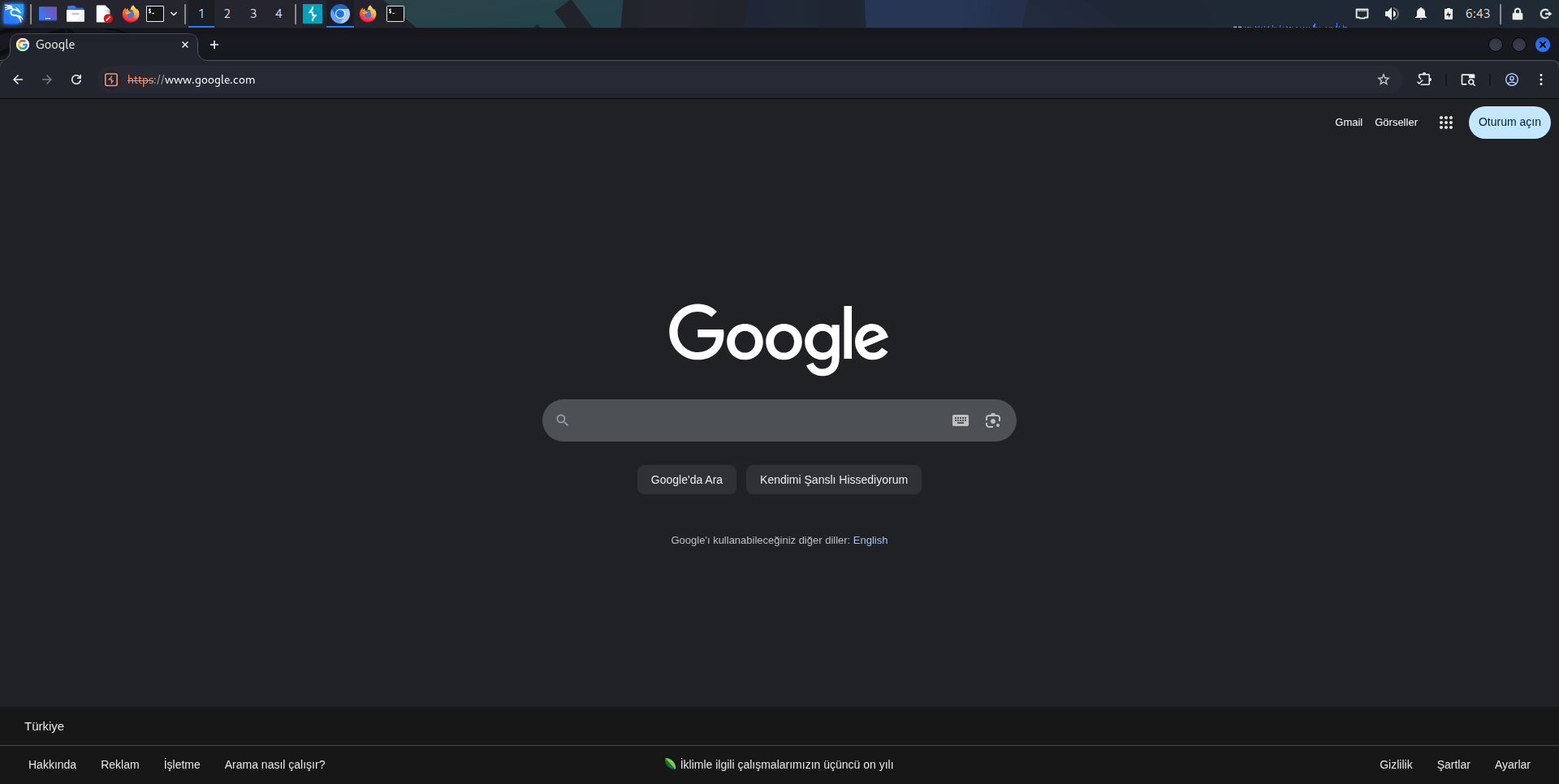The image size is (1559, 784).
Task: Focus the Firefox window in the taskbar
Action: (x=368, y=14)
